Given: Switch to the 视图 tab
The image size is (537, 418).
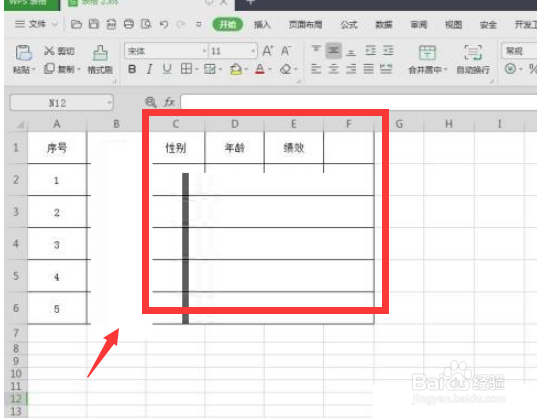Looking at the screenshot, I should tap(453, 24).
